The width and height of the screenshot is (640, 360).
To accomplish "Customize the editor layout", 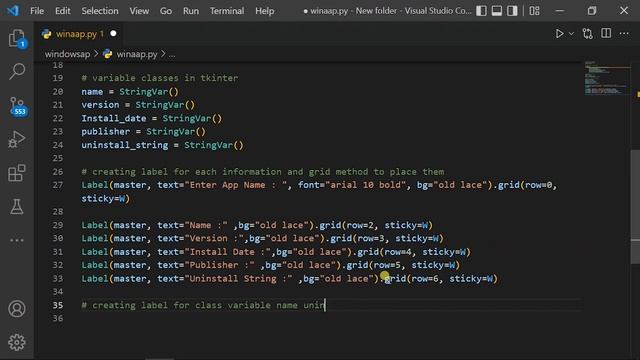I will click(x=534, y=11).
